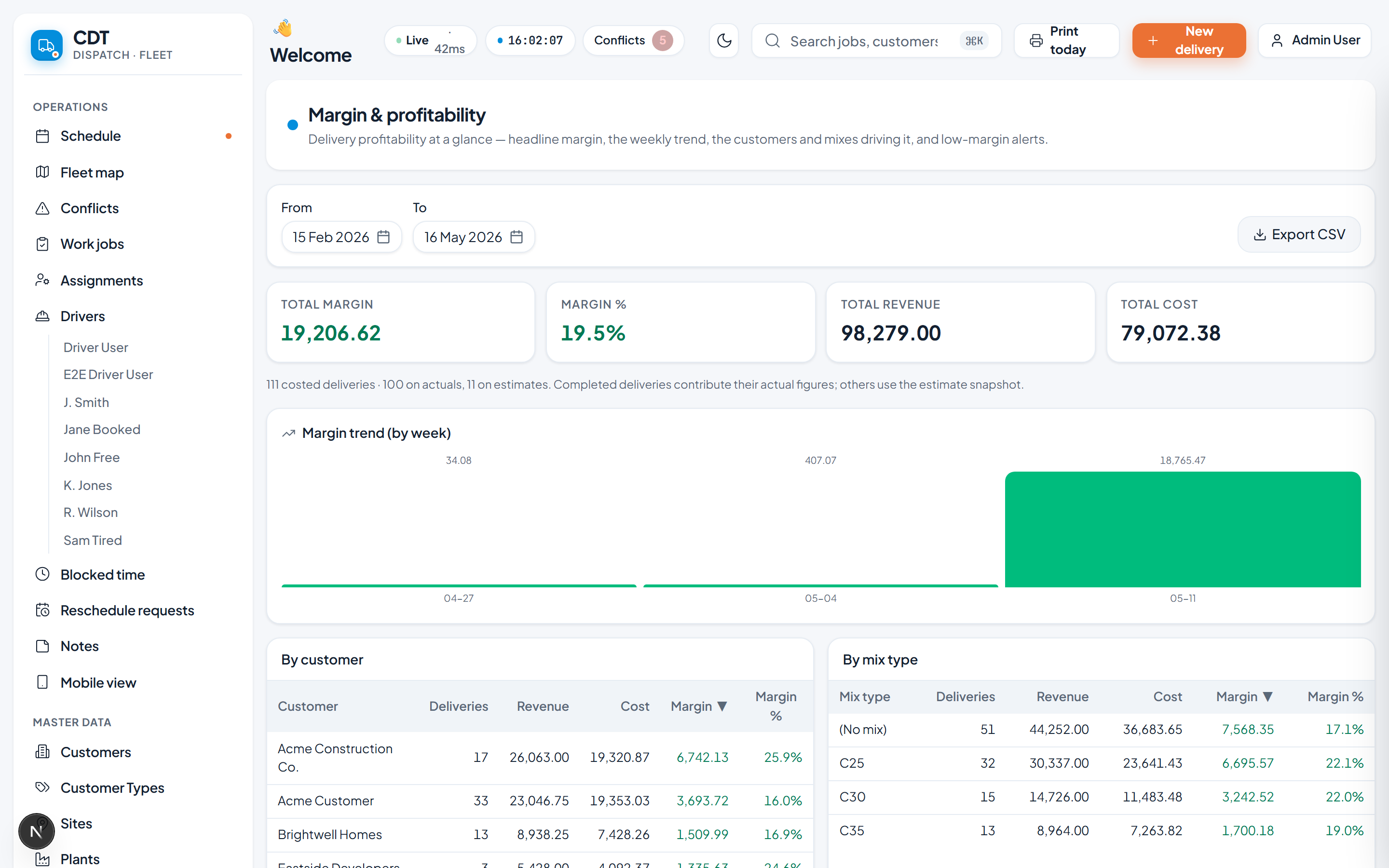Image resolution: width=1389 pixels, height=868 pixels.
Task: Open Blocked time via the clock icon
Action: pyautogui.click(x=42, y=574)
